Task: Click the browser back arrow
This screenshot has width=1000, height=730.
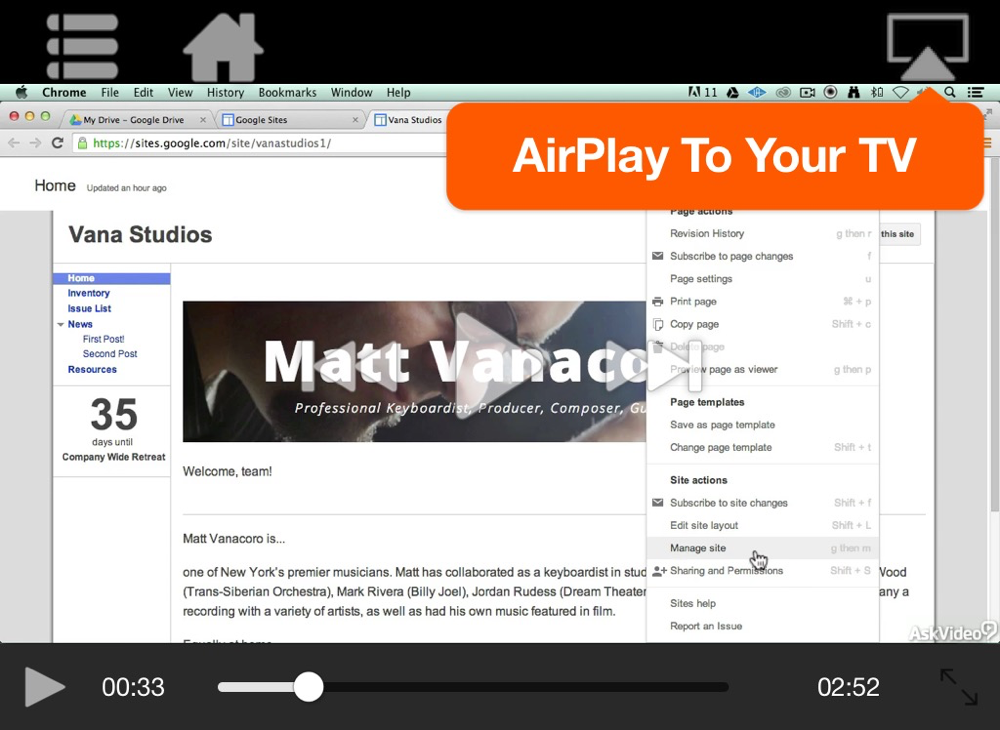Action: (13, 143)
